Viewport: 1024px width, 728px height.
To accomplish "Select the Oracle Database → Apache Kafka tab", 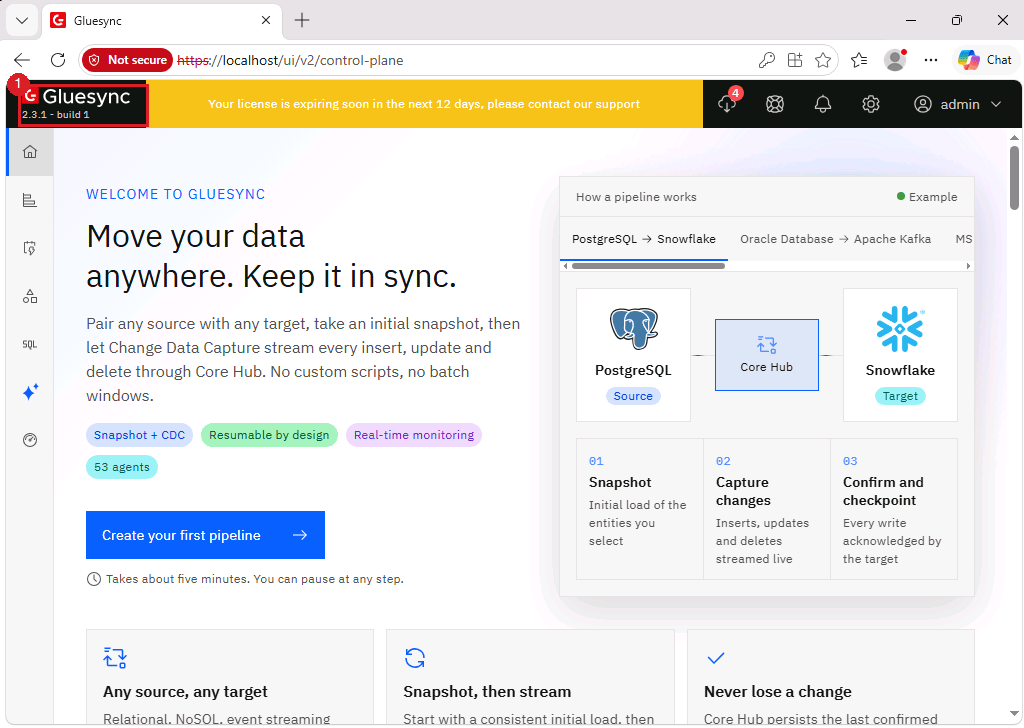I will (x=835, y=239).
